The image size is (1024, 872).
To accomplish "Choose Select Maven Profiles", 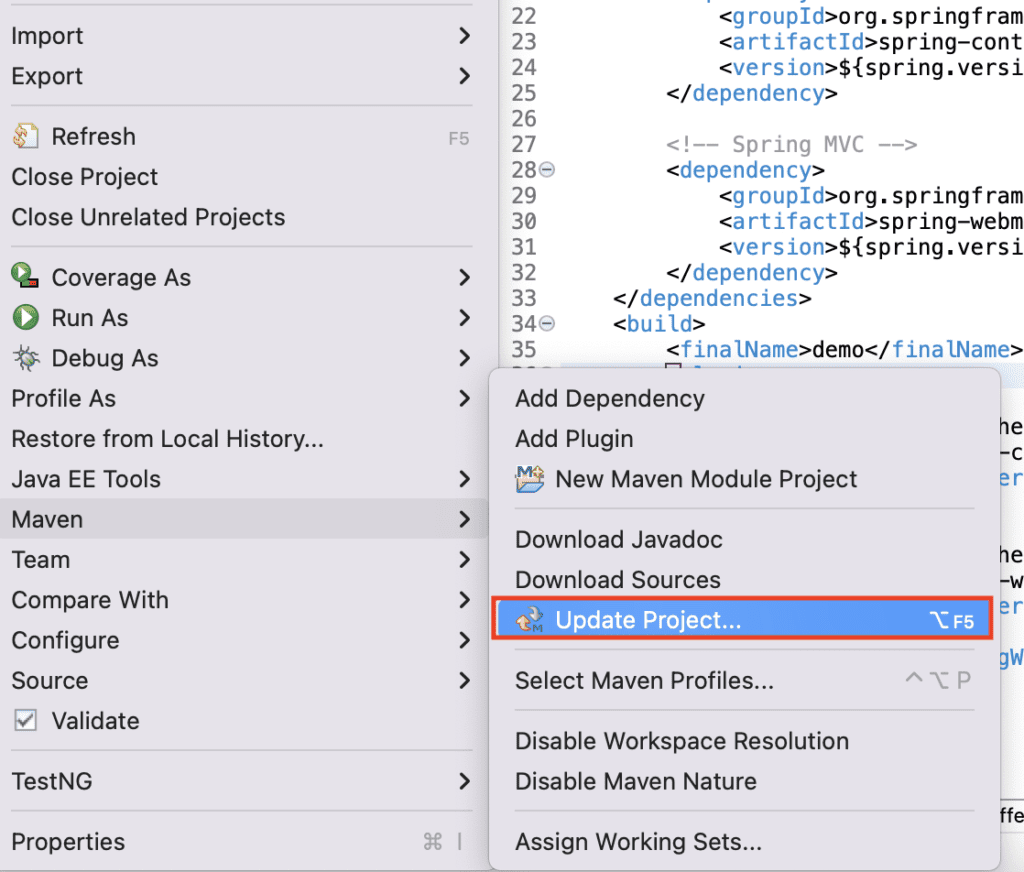I will point(744,681).
